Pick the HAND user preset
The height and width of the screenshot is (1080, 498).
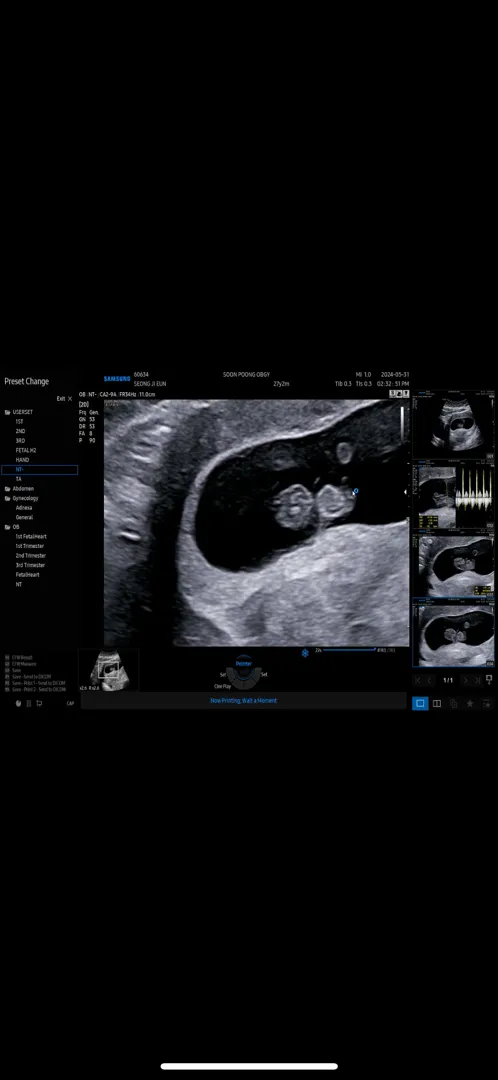pos(22,459)
